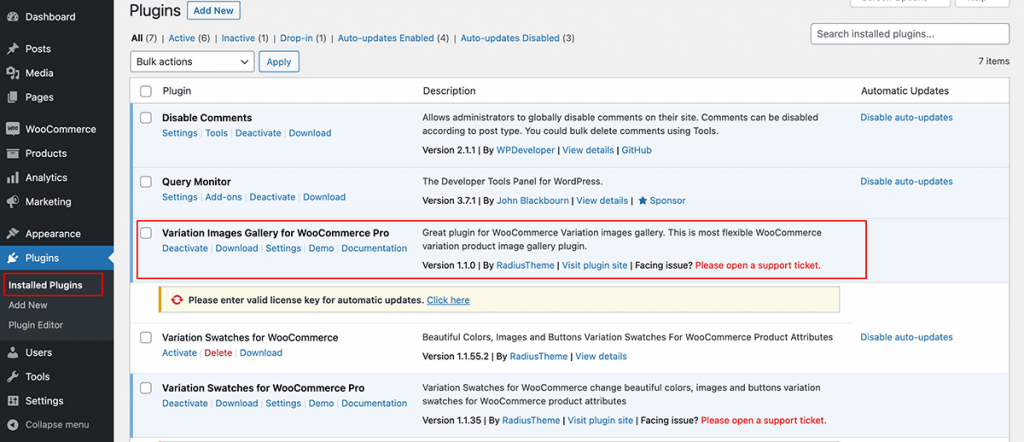Screen dimensions: 1024x442
Task: Open Add New in Plugins submenu
Action: point(28,305)
